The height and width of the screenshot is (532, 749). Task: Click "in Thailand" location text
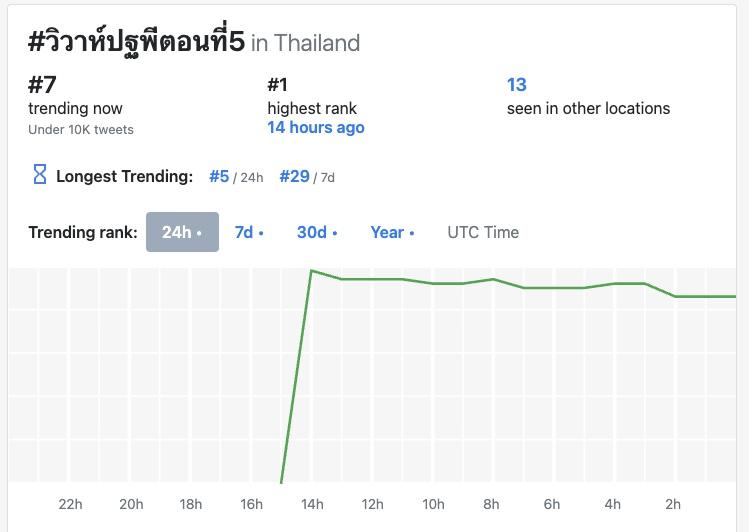(x=305, y=43)
